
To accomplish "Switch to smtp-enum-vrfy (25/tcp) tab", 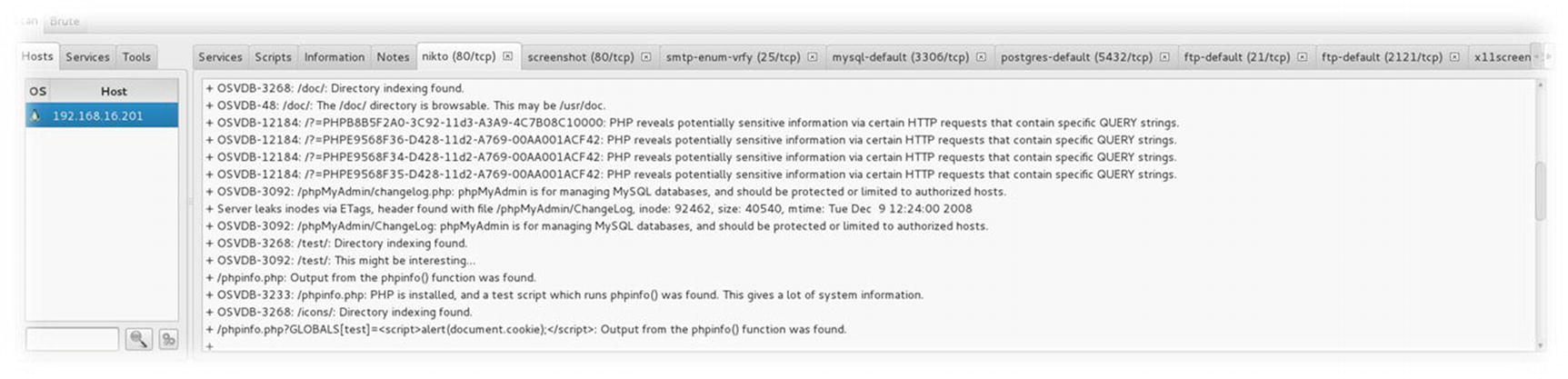I will [733, 56].
